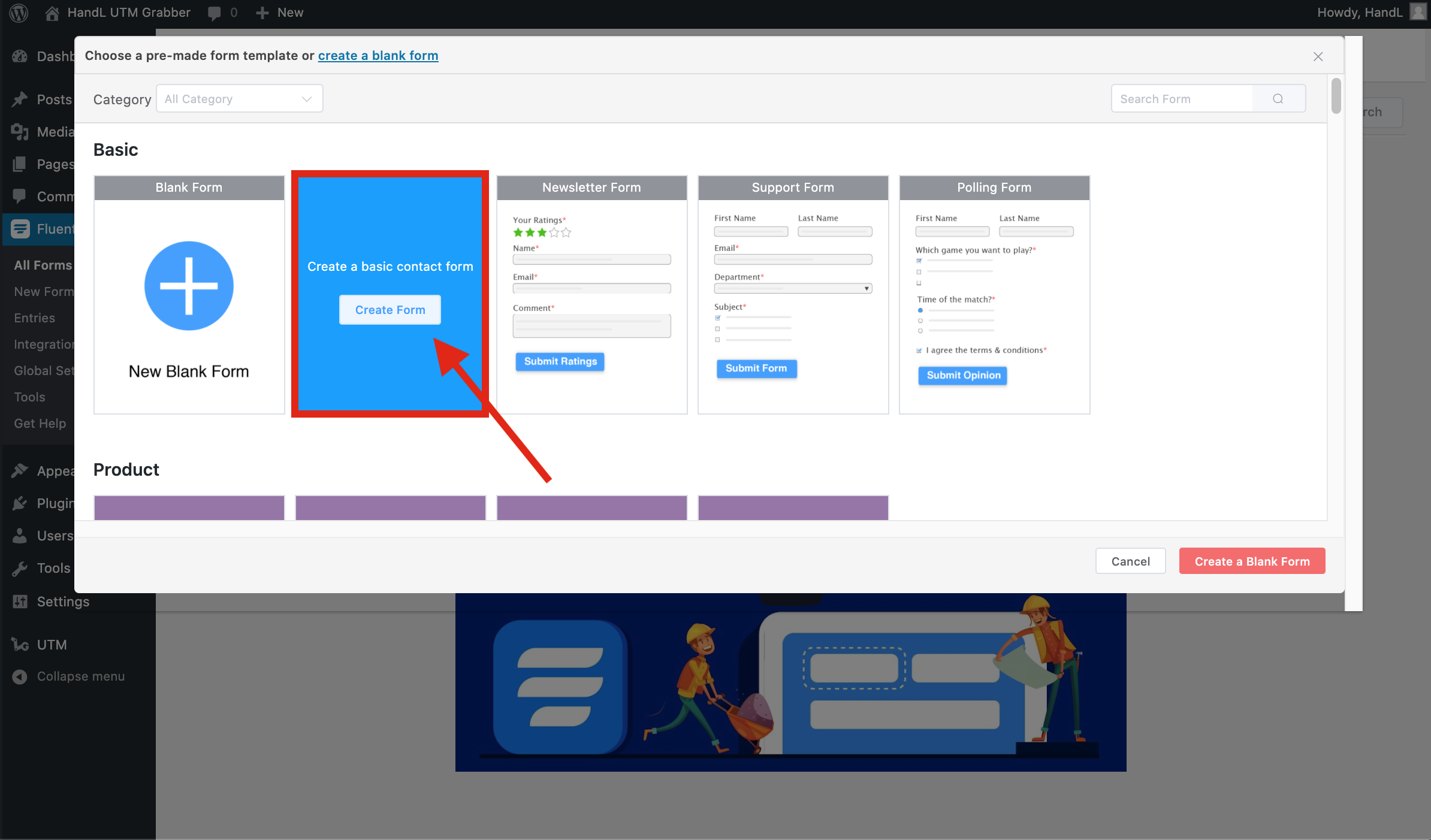Viewport: 1431px width, 840px height.
Task: Open Posts in the sidebar menu
Action: tap(54, 99)
